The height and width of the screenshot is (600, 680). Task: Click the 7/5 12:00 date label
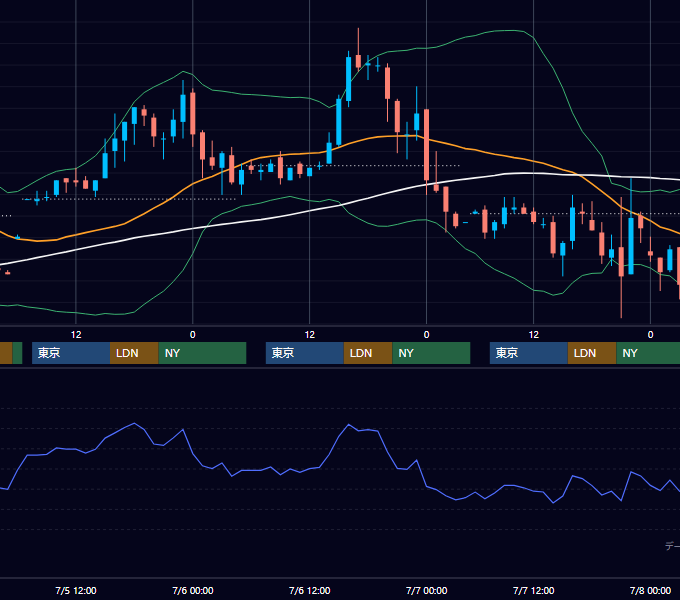76,590
